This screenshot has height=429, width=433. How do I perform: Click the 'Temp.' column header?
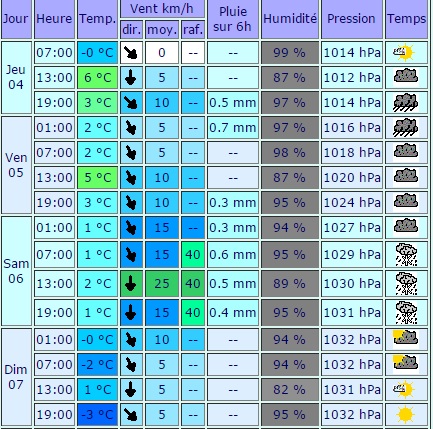tap(97, 19)
